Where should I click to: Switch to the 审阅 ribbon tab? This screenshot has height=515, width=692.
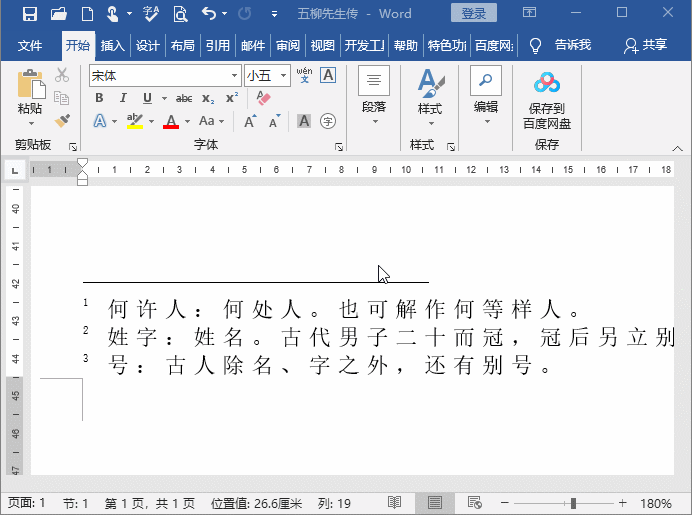pyautogui.click(x=288, y=46)
